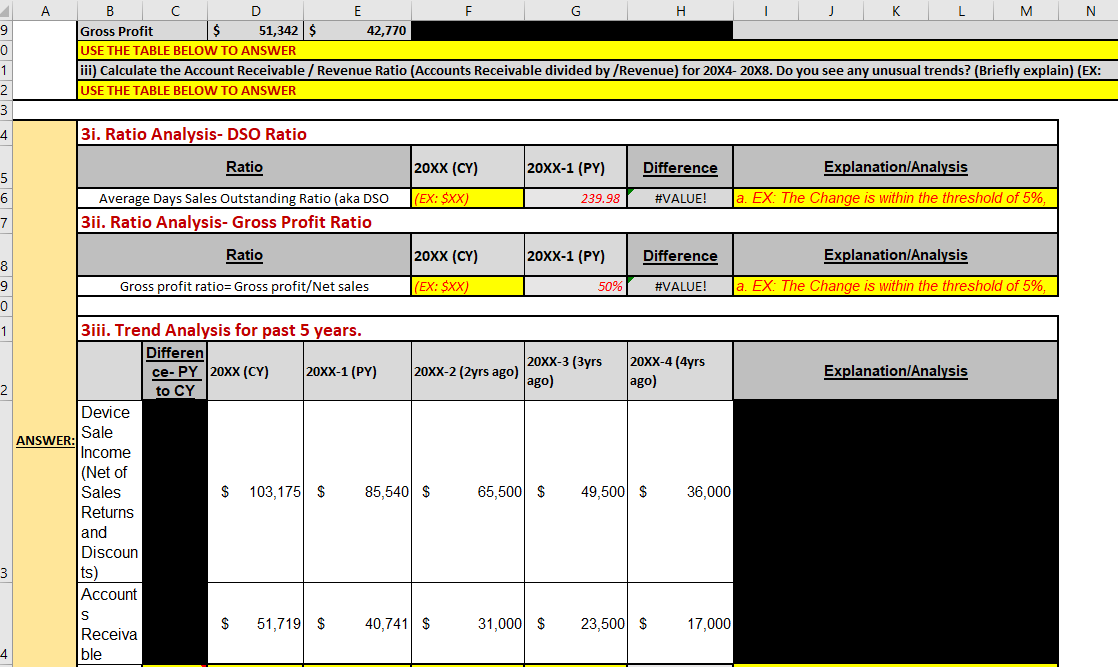This screenshot has width=1118, height=667.
Task: Select Accounts Receivable value 17,000
Action: (680, 623)
